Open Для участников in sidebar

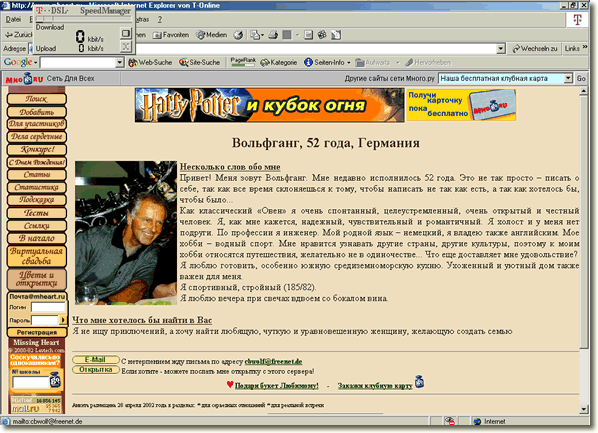(37, 124)
